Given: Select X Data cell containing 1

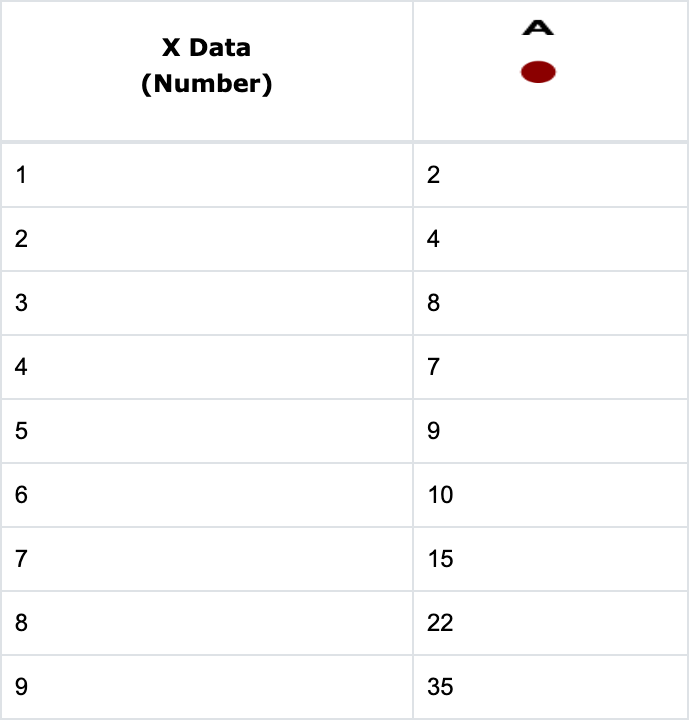Looking at the screenshot, I should [206, 175].
